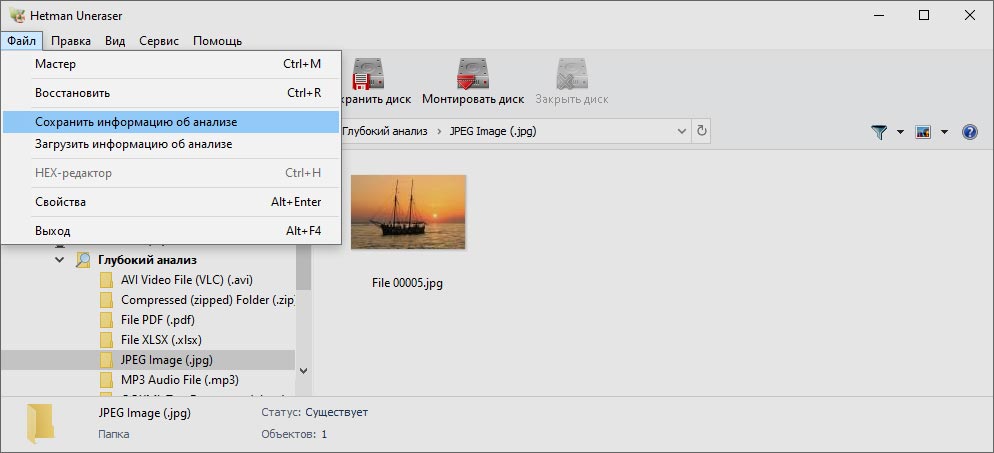Click the Статус: Существует status text
The image size is (994, 453).
(314, 412)
